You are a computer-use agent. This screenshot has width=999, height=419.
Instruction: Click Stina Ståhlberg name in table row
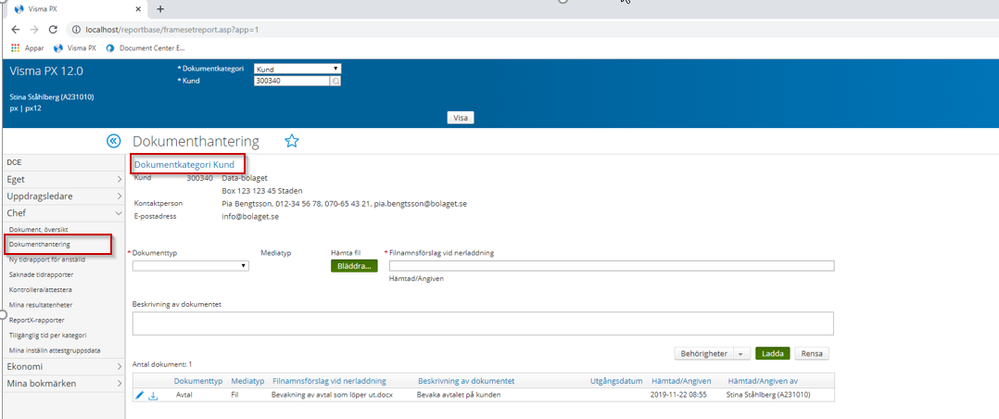tap(768, 395)
